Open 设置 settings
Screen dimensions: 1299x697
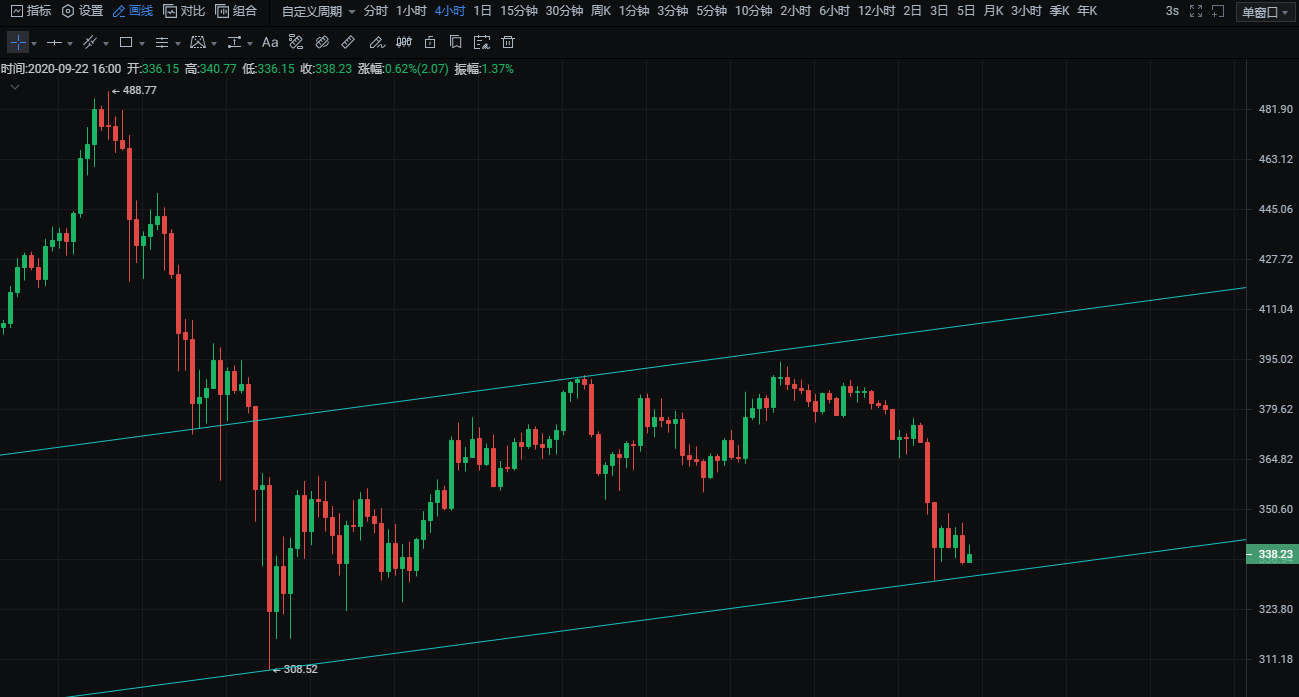(82, 11)
